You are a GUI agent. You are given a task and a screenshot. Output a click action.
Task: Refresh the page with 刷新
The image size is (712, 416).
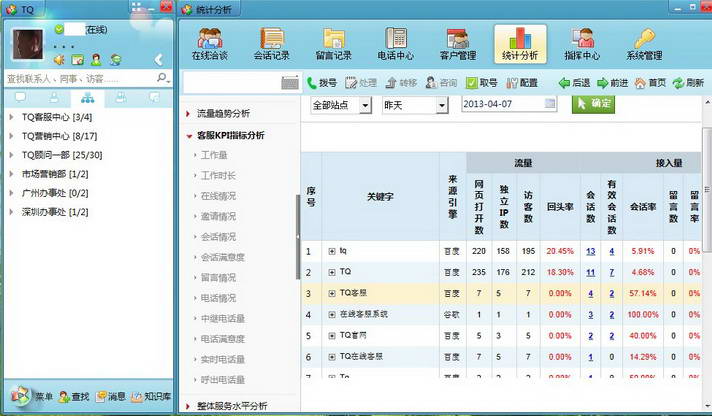pos(688,83)
